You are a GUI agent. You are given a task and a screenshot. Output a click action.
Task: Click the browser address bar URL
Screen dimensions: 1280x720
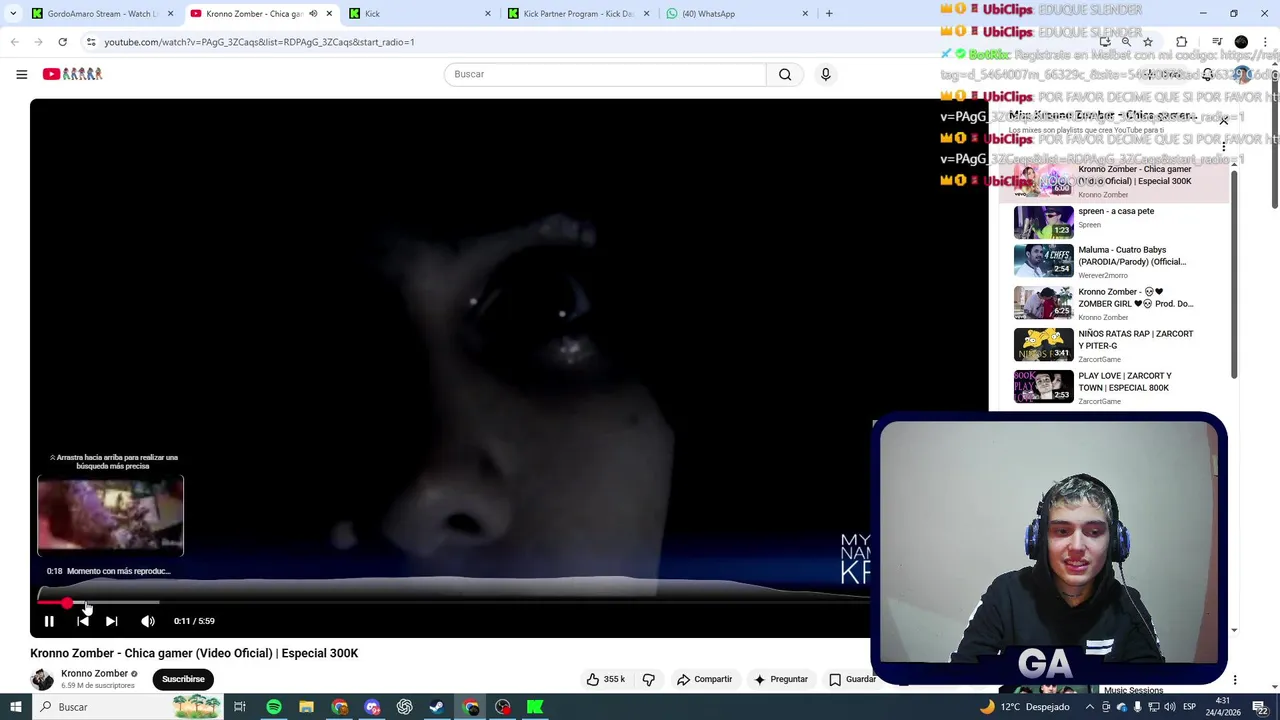[259, 42]
